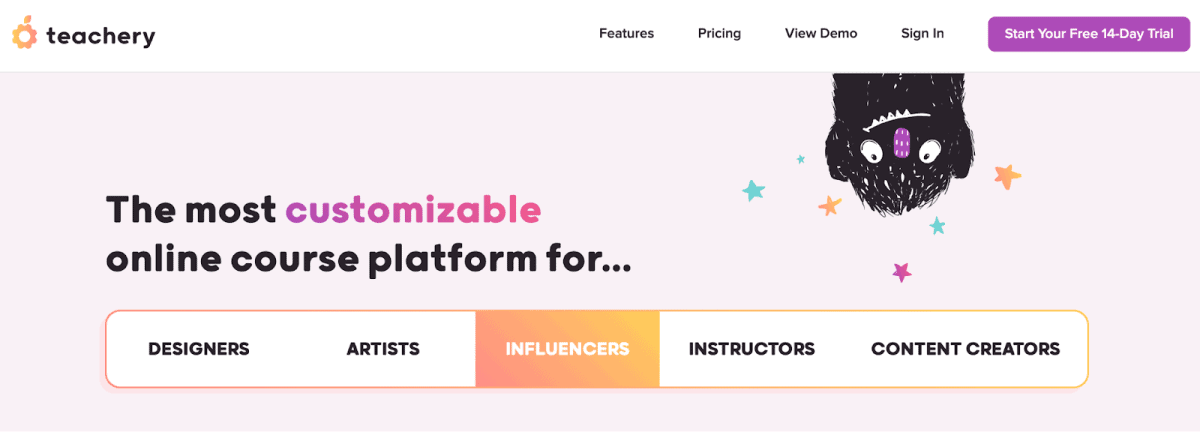Click the teachery wordmark text
This screenshot has width=1200, height=432.
pos(101,37)
